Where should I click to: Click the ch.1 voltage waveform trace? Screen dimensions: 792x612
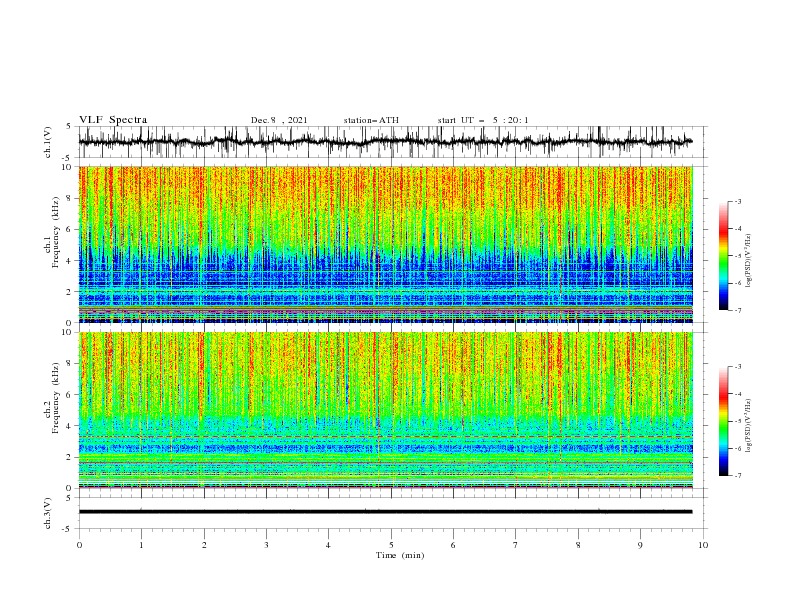coord(385,142)
